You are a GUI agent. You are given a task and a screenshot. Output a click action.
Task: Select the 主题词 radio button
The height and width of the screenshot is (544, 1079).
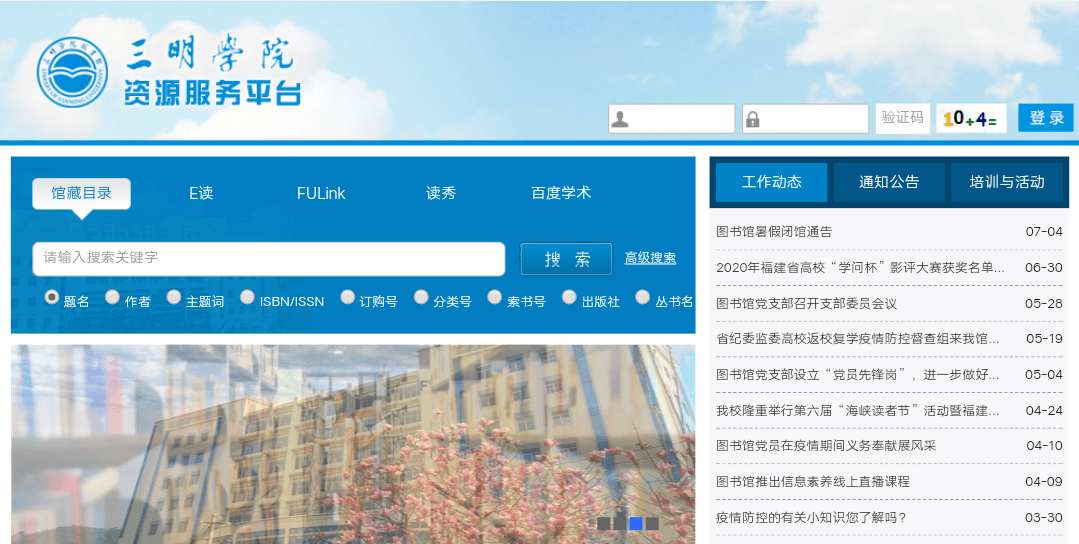coord(173,297)
